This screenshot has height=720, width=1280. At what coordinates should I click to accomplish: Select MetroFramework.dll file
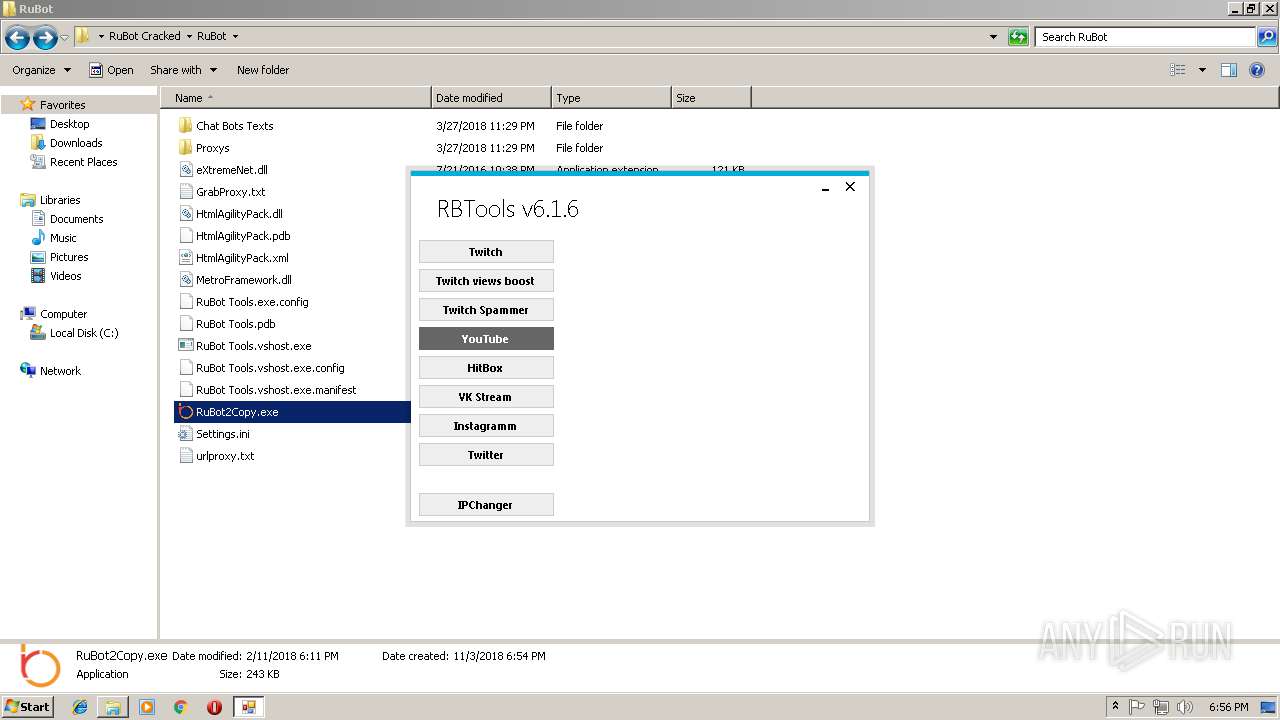point(243,280)
